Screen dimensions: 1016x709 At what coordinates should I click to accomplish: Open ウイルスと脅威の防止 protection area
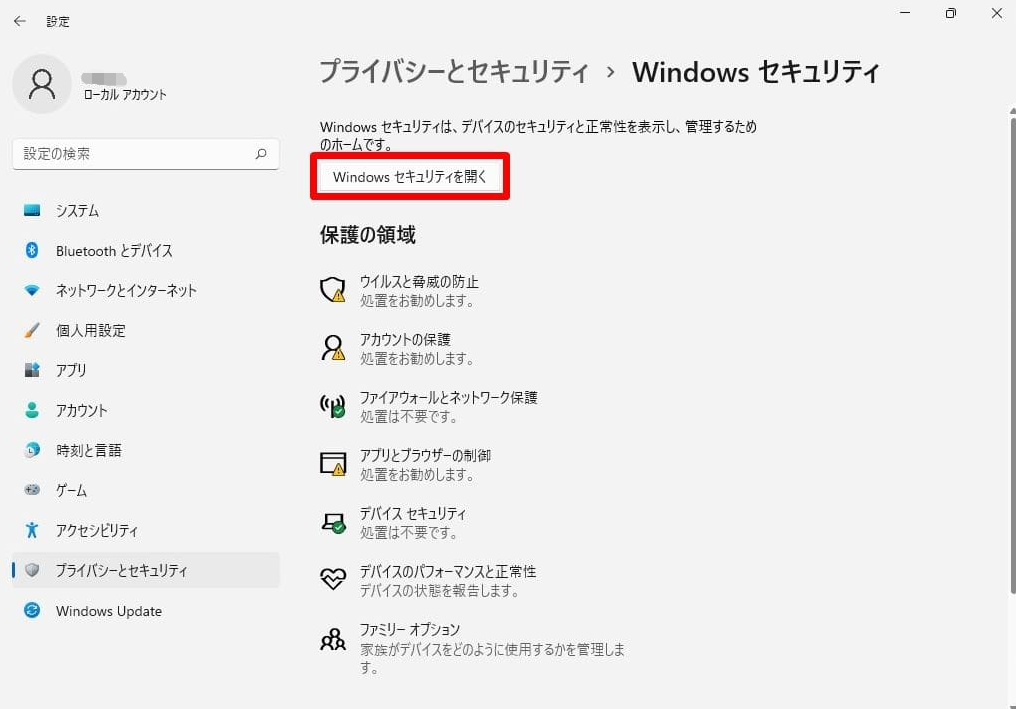pos(419,291)
